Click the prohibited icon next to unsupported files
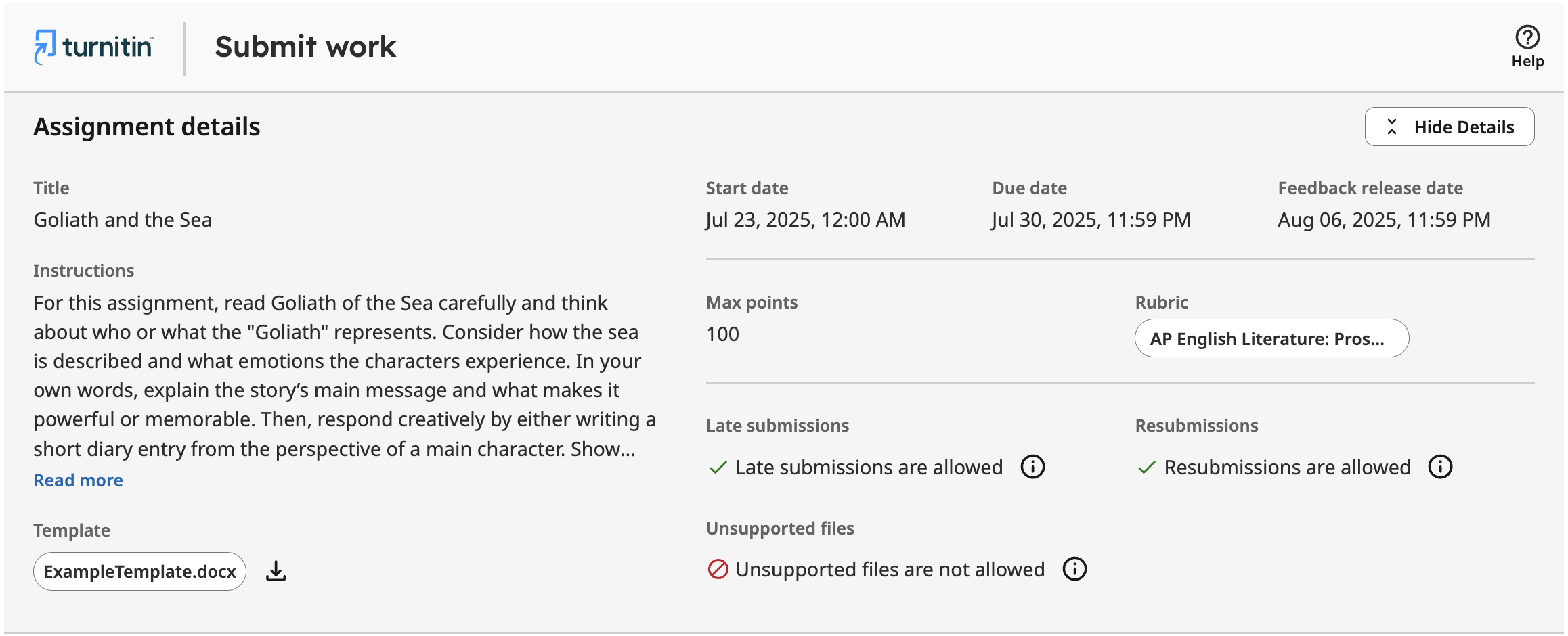This screenshot has width=1568, height=636. (x=718, y=569)
